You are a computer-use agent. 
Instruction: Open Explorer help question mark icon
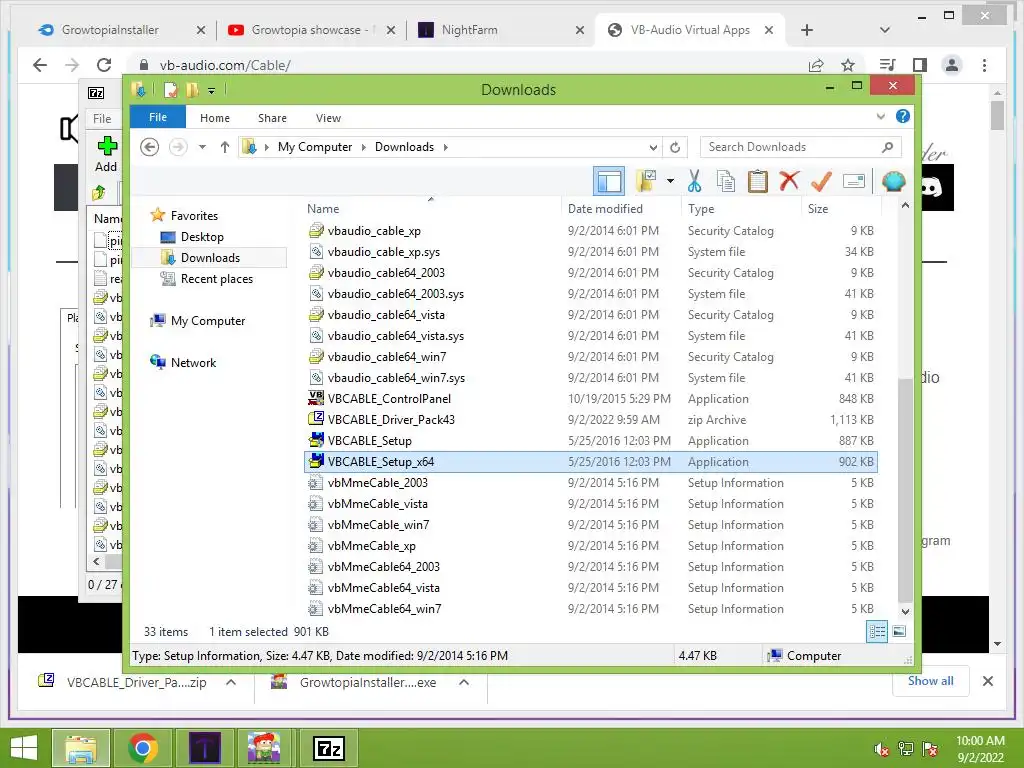(903, 116)
